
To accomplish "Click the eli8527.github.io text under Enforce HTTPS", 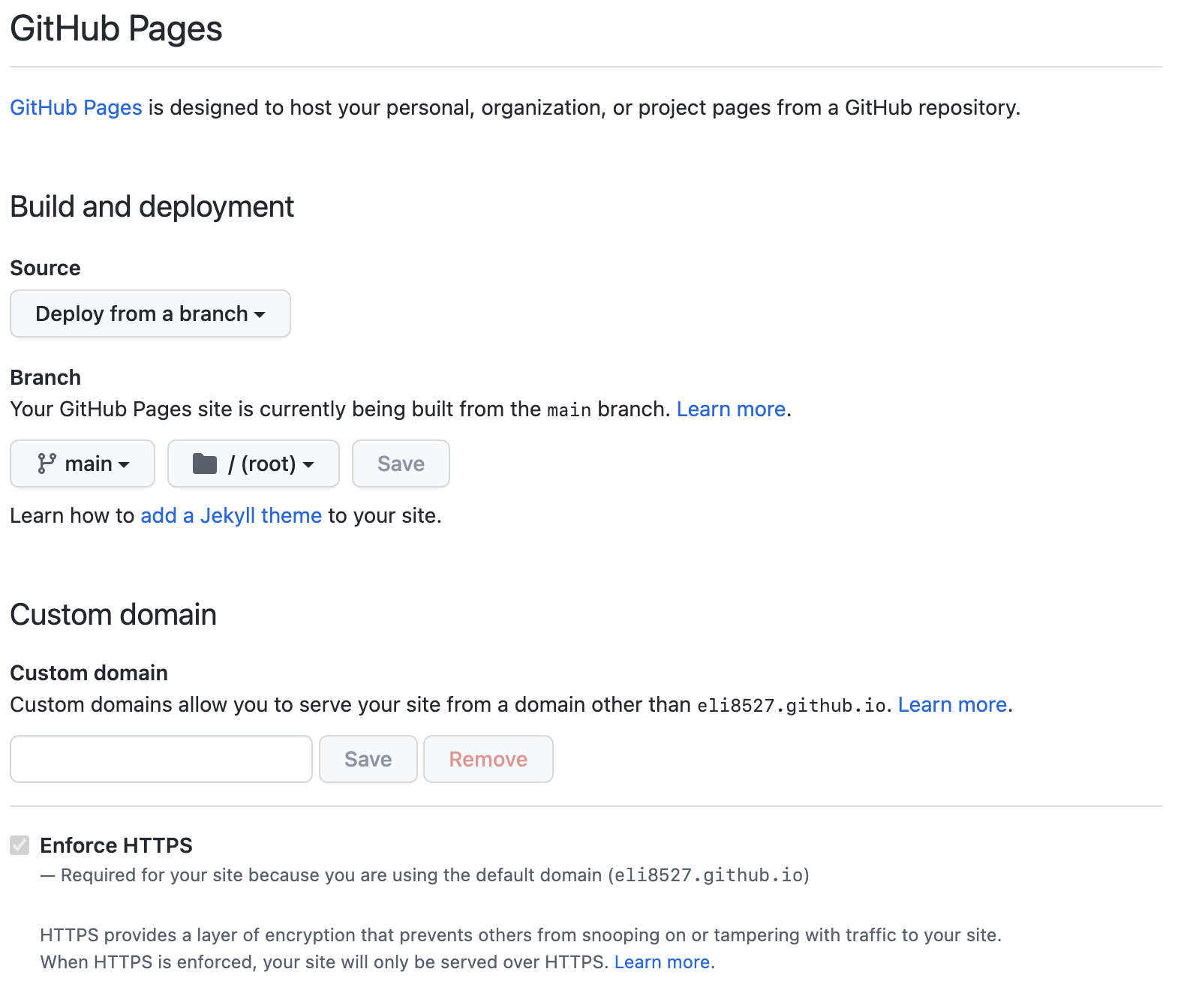I will pyautogui.click(x=708, y=875).
